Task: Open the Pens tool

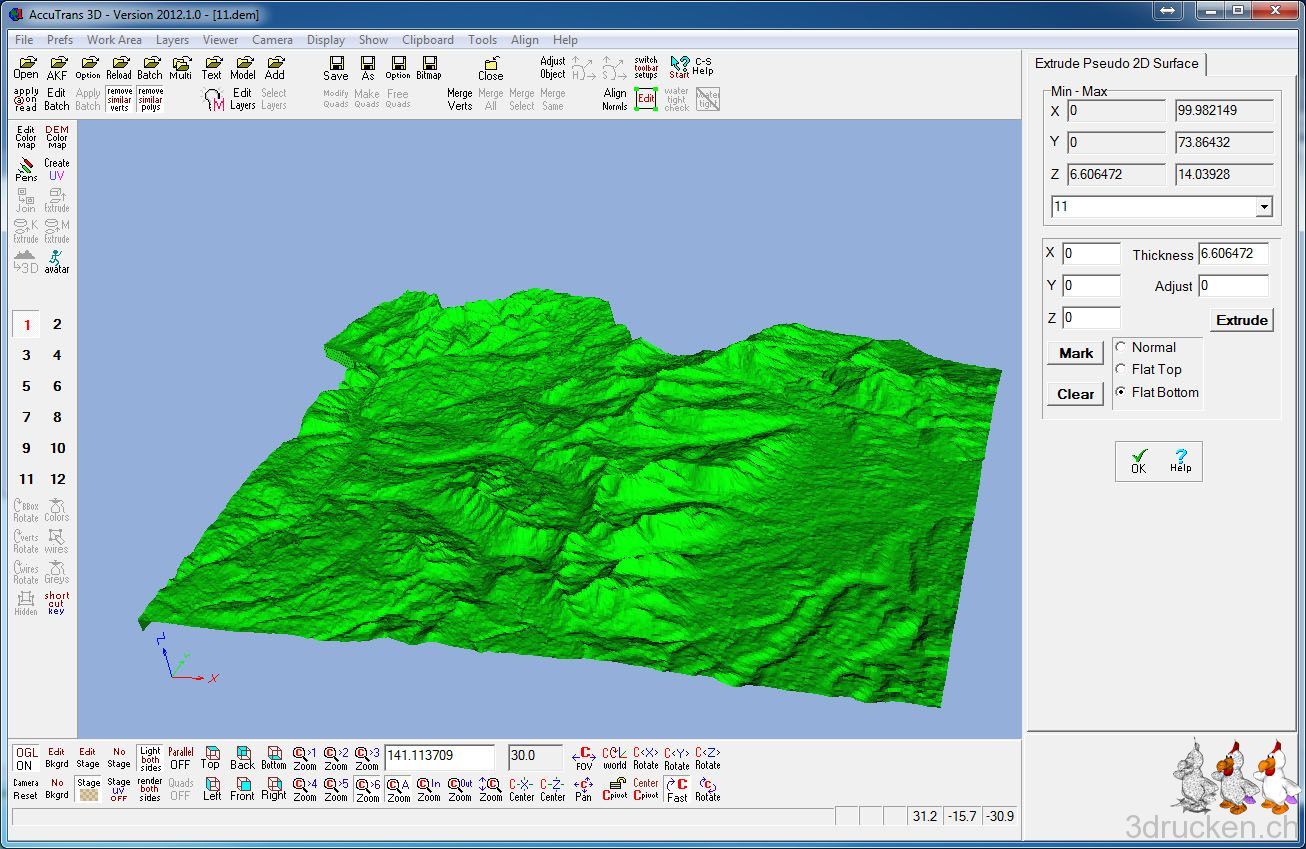Action: coord(26,169)
